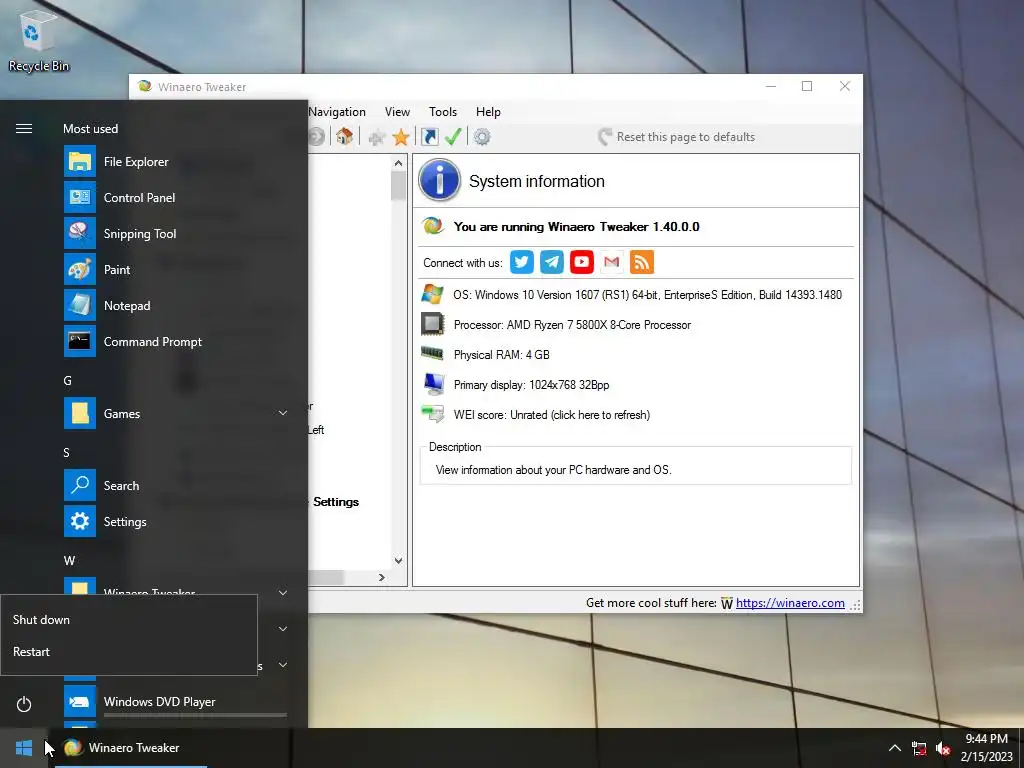Click Primary display 1024x768 text
The width and height of the screenshot is (1024, 768).
tap(532, 385)
